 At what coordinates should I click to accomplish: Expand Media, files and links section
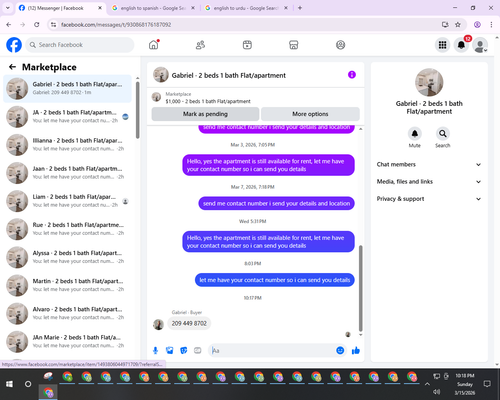[x=429, y=182]
